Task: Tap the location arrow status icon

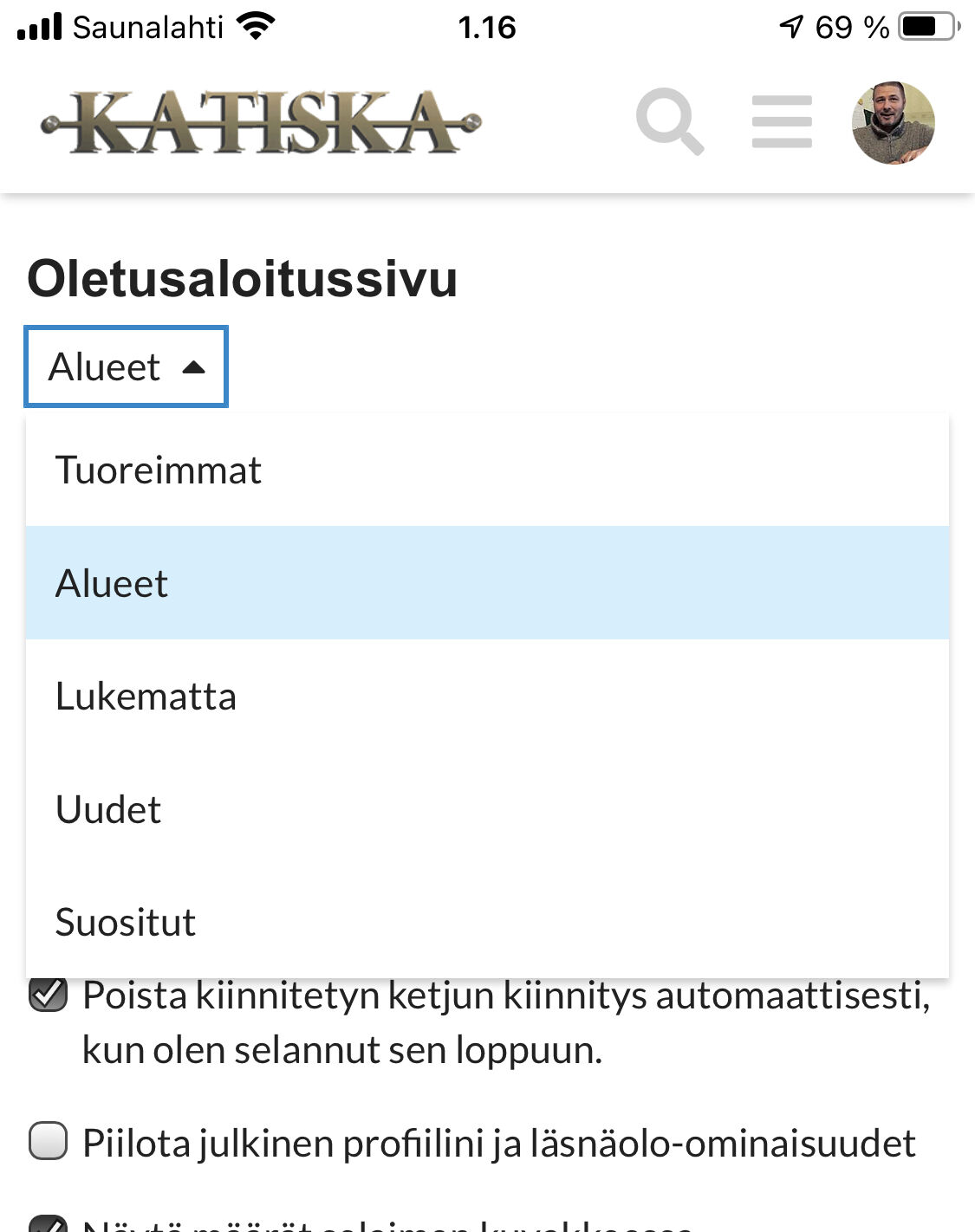Action: click(791, 27)
